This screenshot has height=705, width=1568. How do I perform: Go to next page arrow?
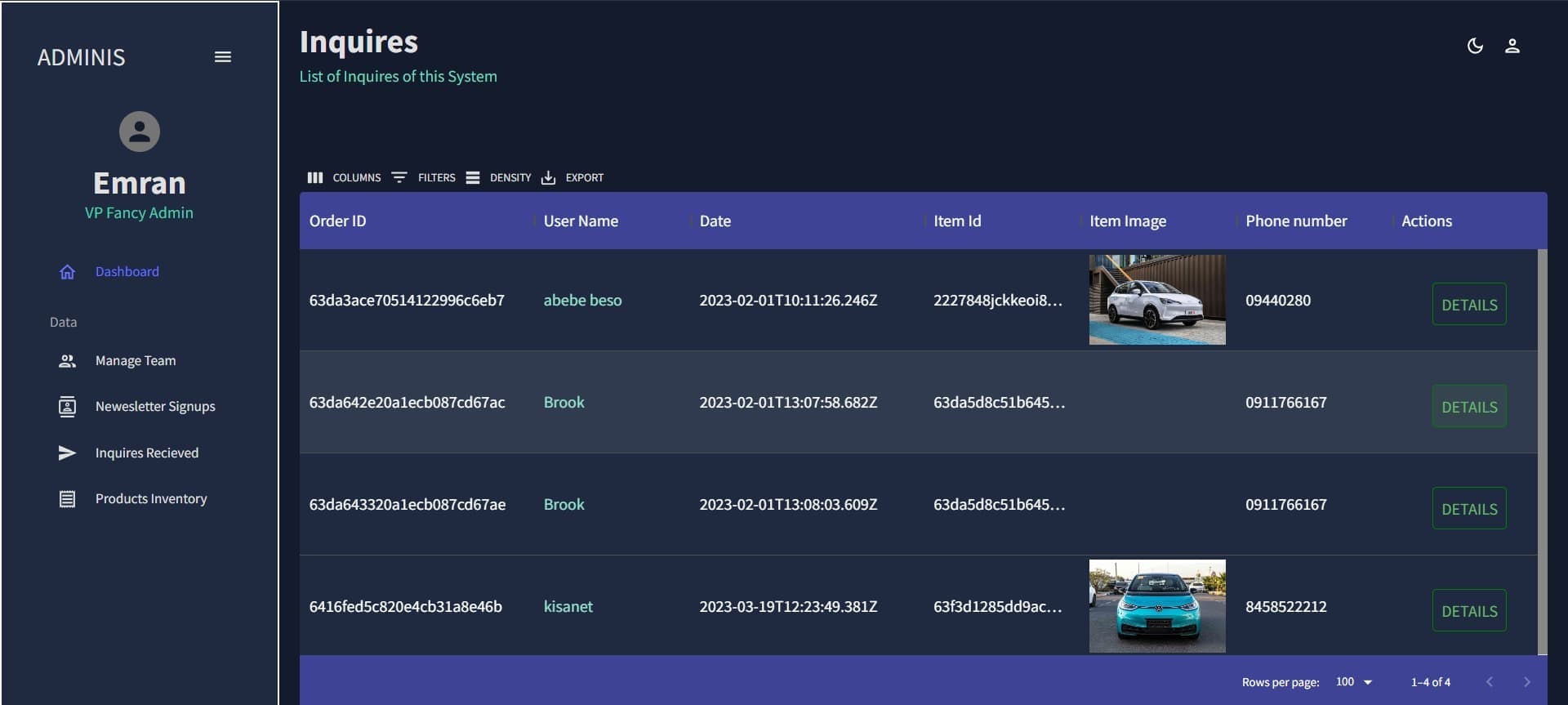click(1526, 682)
